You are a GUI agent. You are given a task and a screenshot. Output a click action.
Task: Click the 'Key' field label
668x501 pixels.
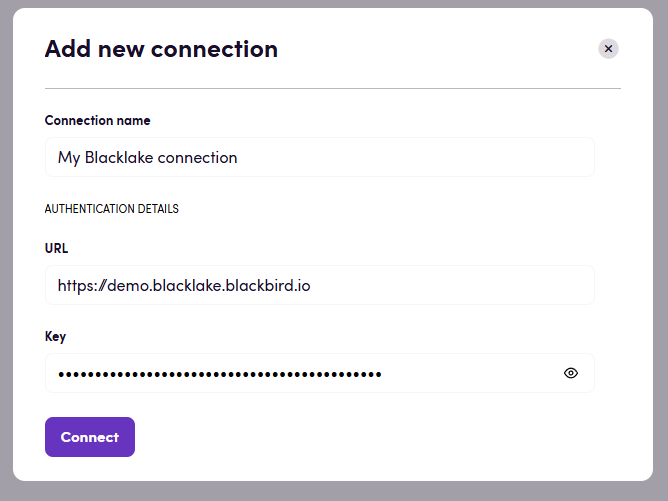coord(56,336)
